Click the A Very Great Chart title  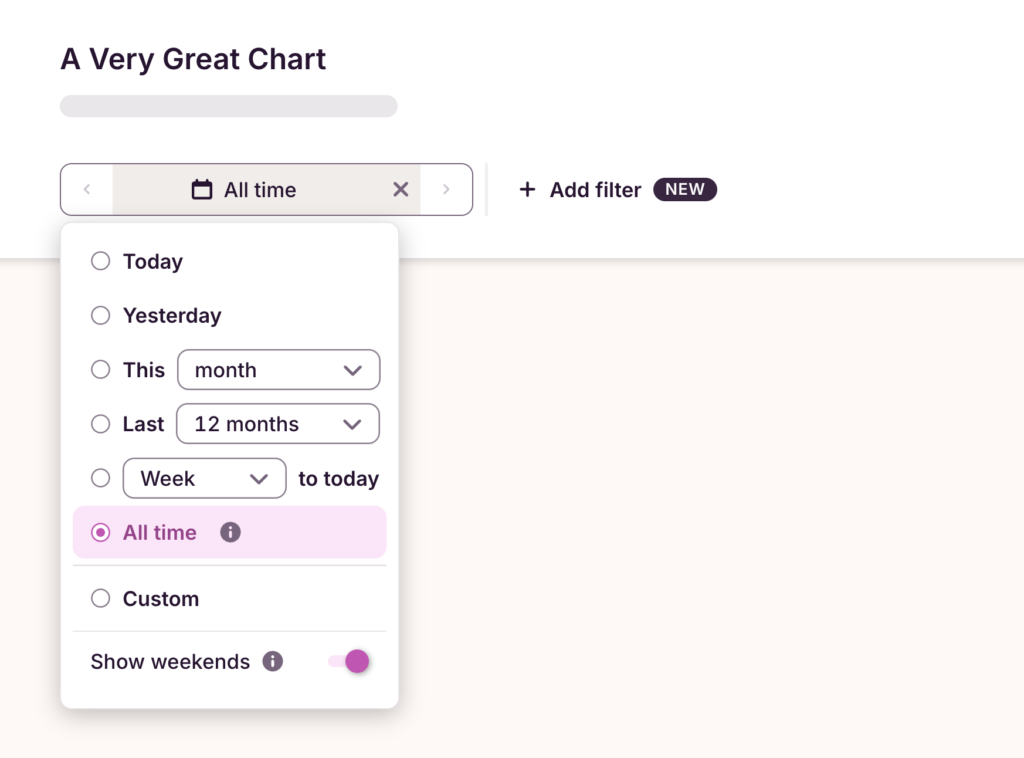click(193, 59)
